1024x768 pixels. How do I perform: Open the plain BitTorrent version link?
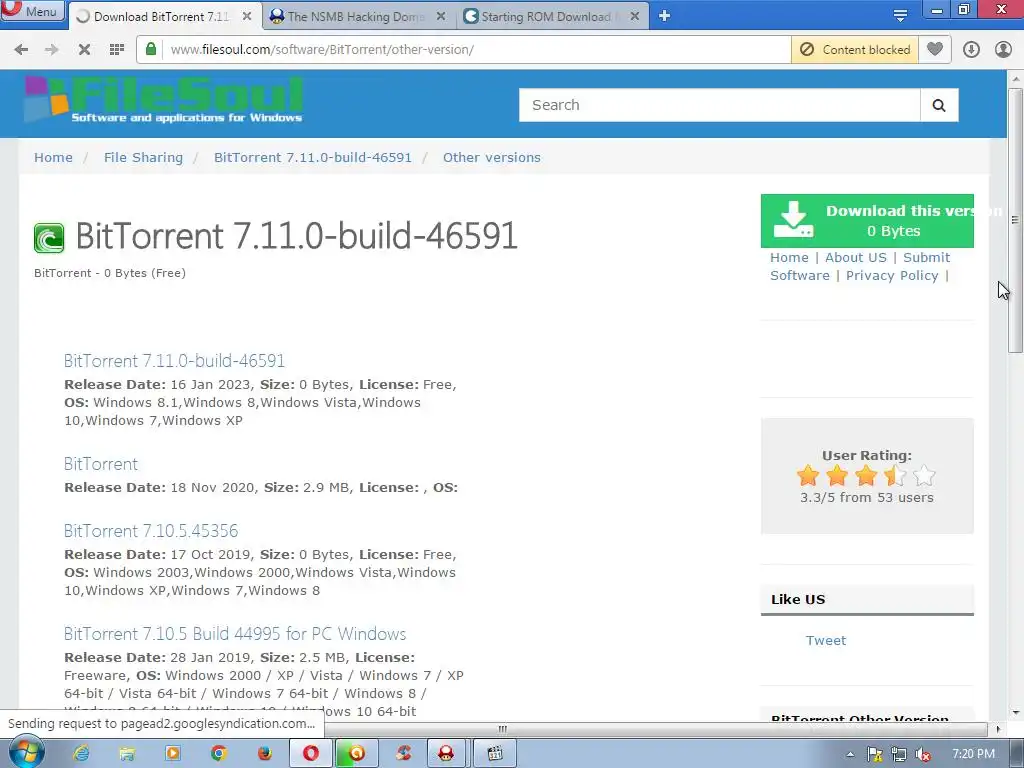[101, 464]
